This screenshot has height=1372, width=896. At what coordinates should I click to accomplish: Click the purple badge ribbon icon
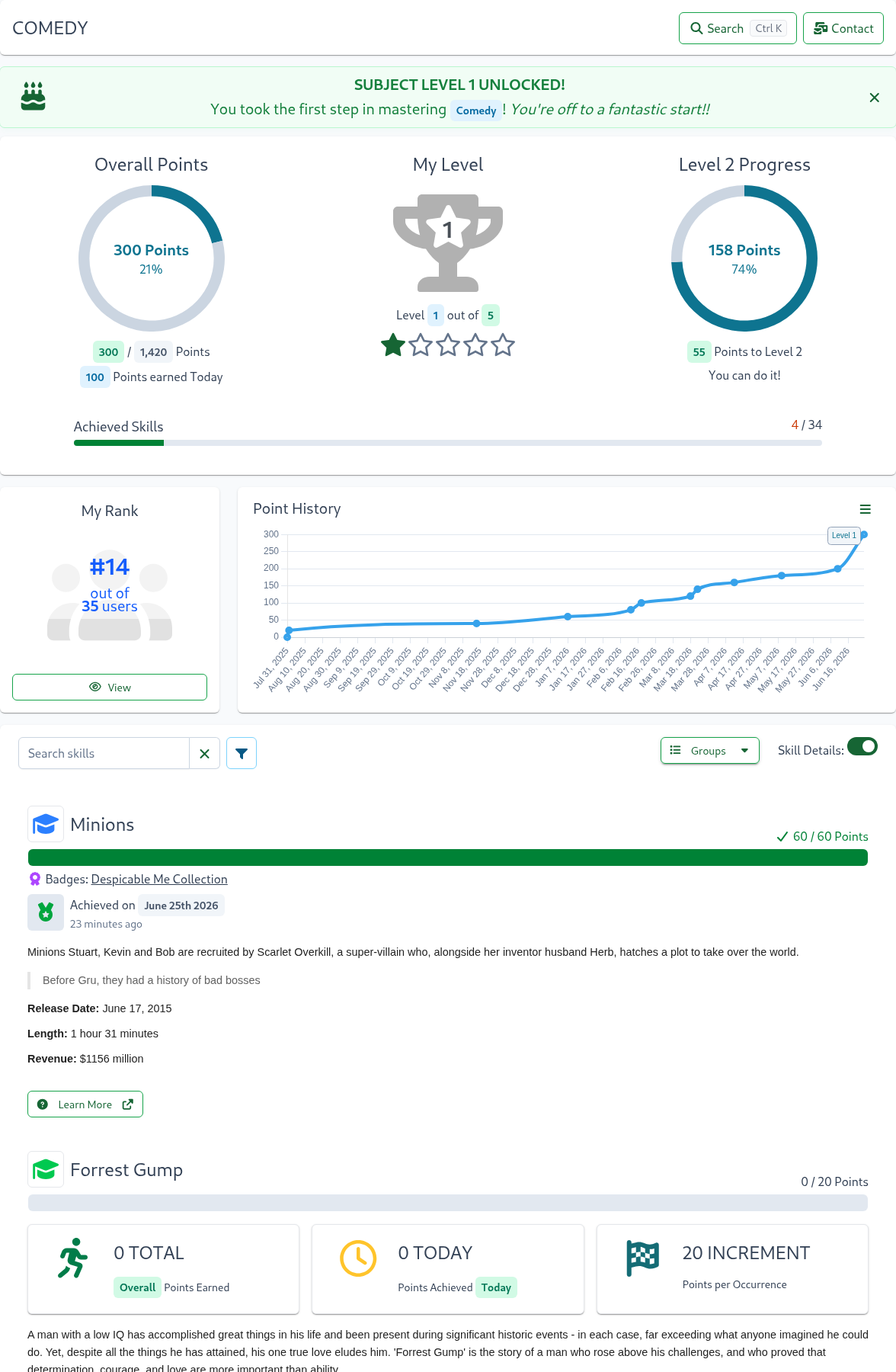[35, 879]
